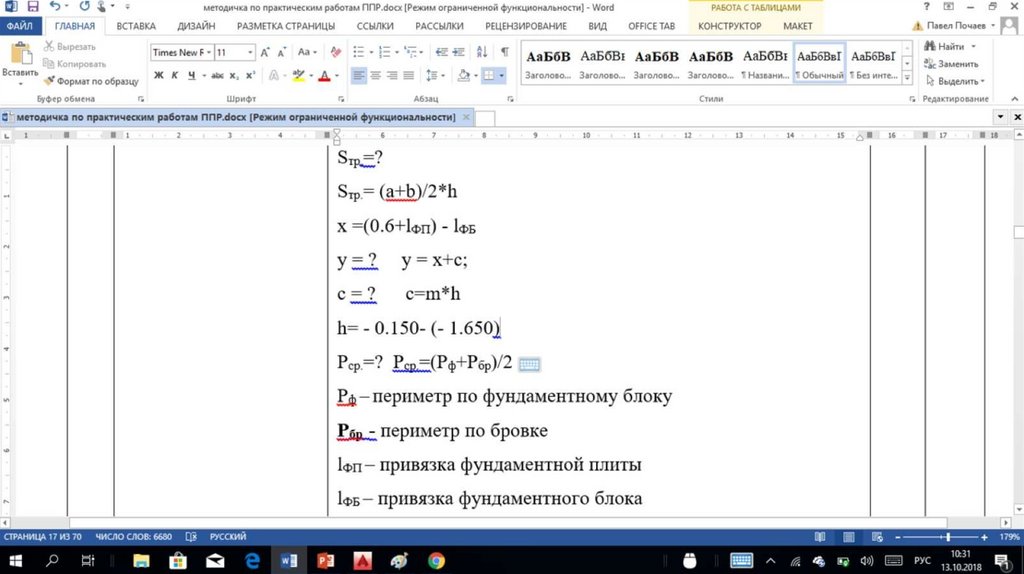
Task: Open the Change Case Aa dropdown
Action: 307,52
